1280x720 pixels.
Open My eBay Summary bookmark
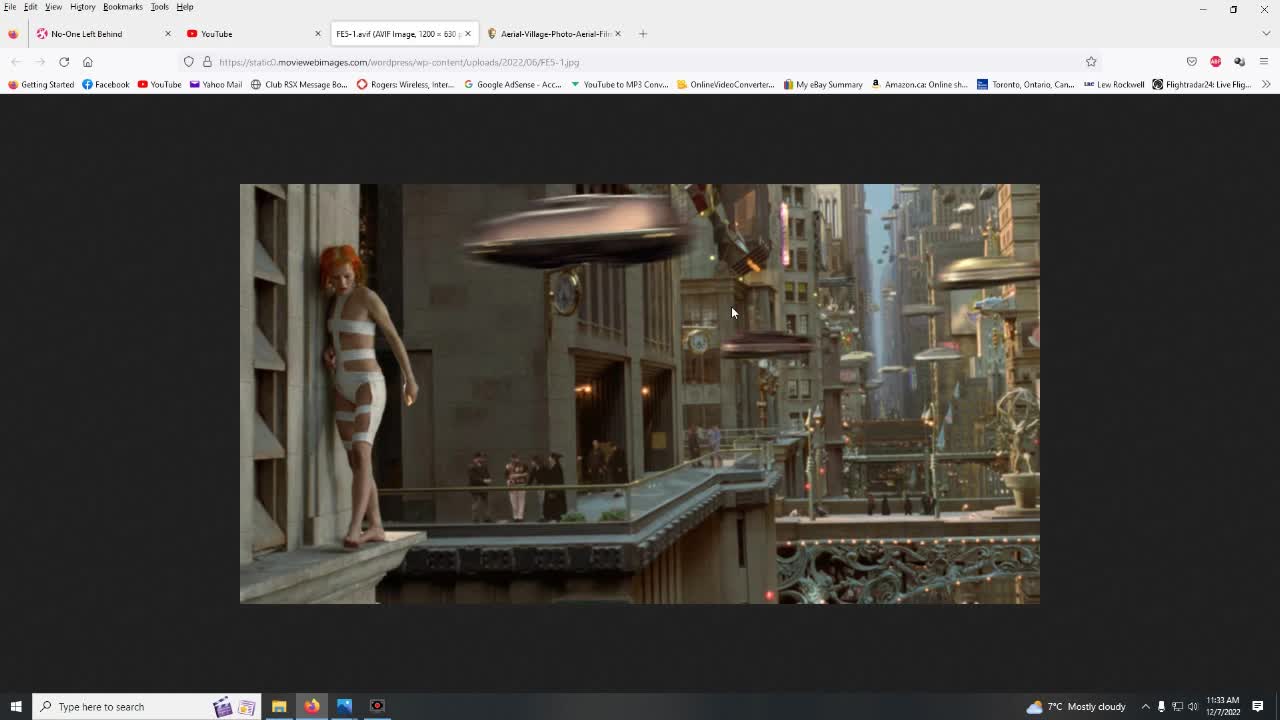pos(823,85)
